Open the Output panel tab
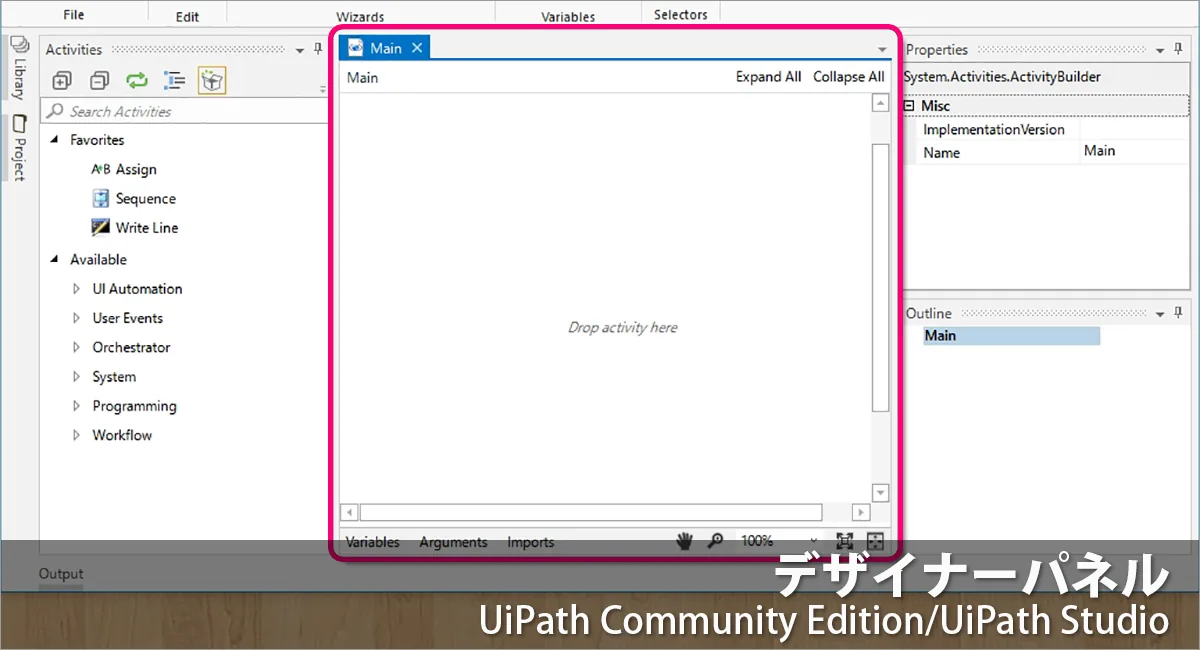The height and width of the screenshot is (650, 1200). [61, 574]
